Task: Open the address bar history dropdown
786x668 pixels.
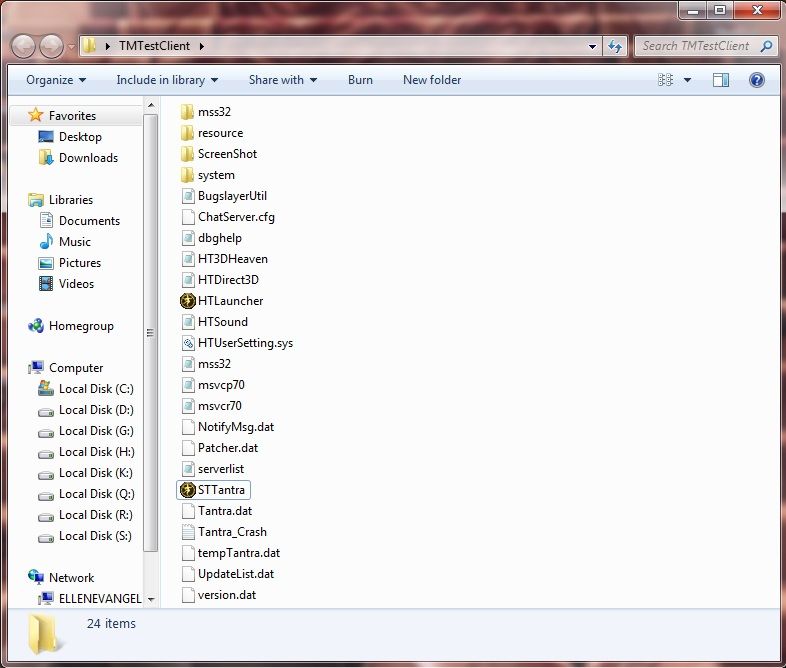Action: tap(592, 46)
